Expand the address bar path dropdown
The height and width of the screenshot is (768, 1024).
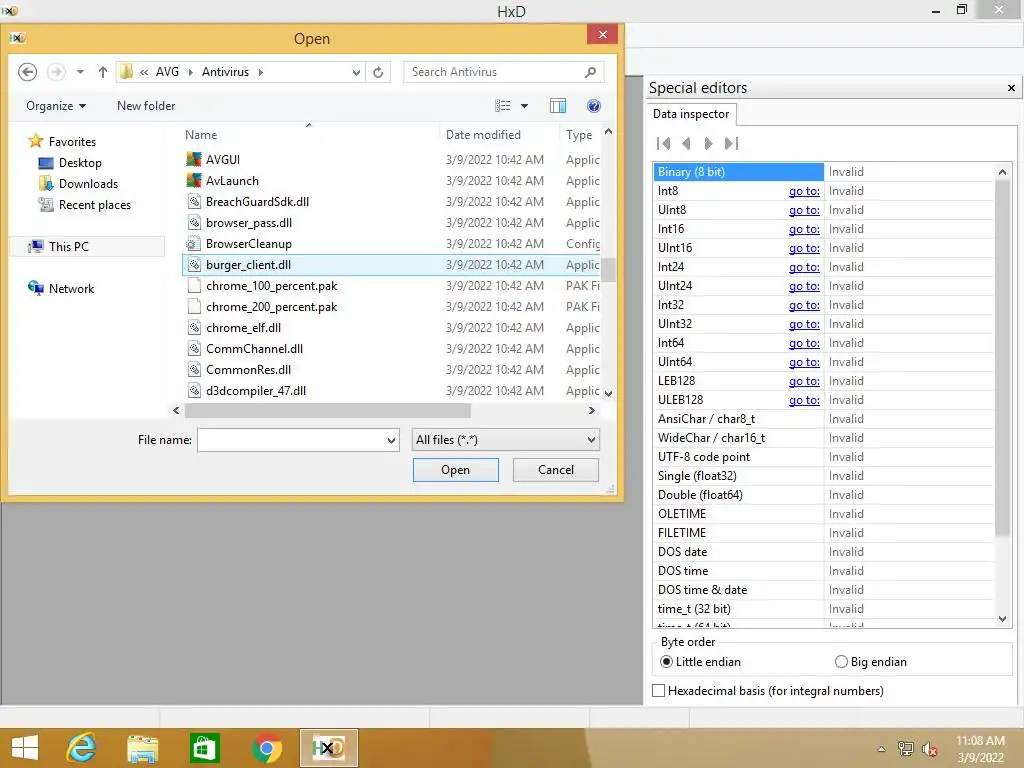356,72
